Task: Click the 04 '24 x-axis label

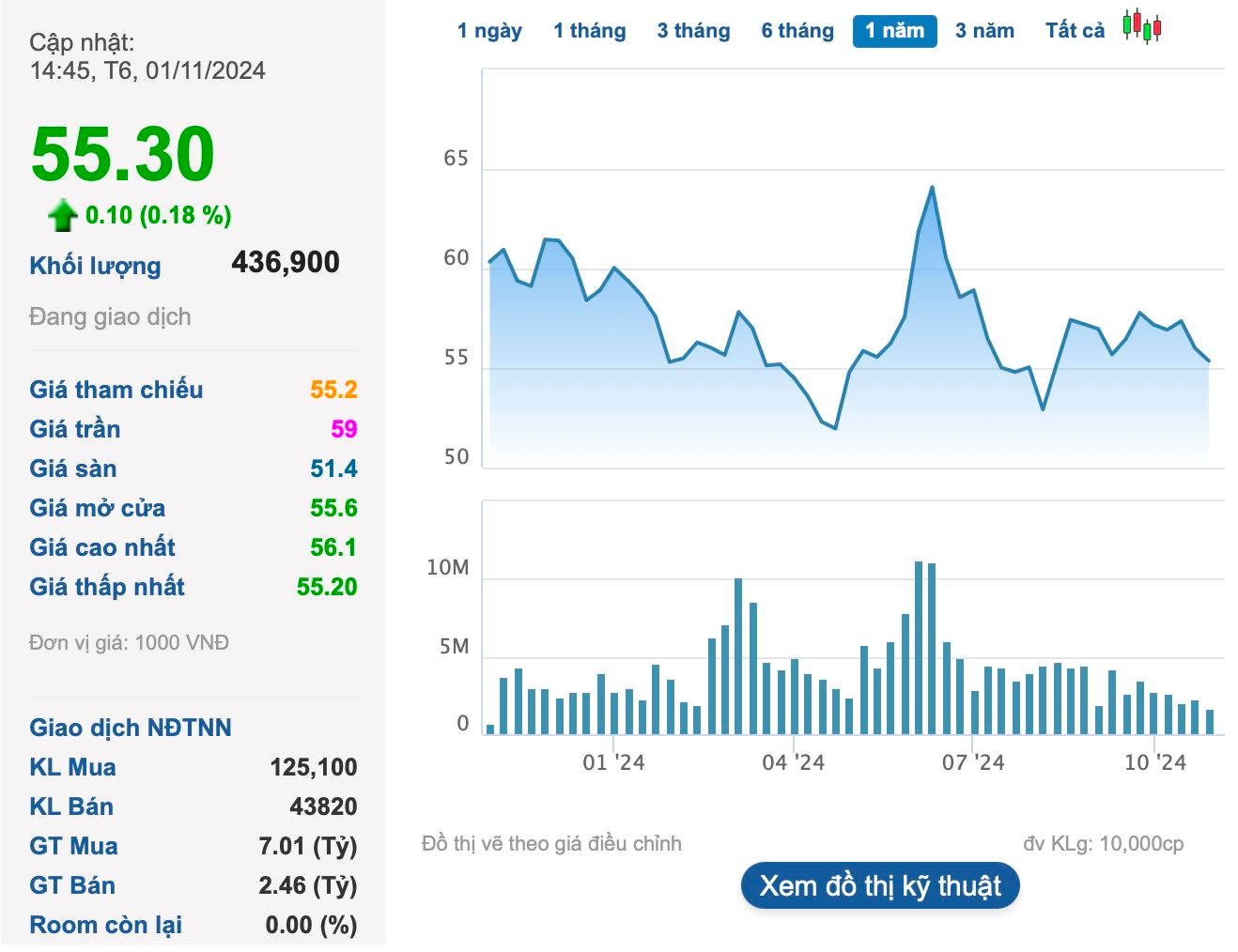Action: click(793, 762)
